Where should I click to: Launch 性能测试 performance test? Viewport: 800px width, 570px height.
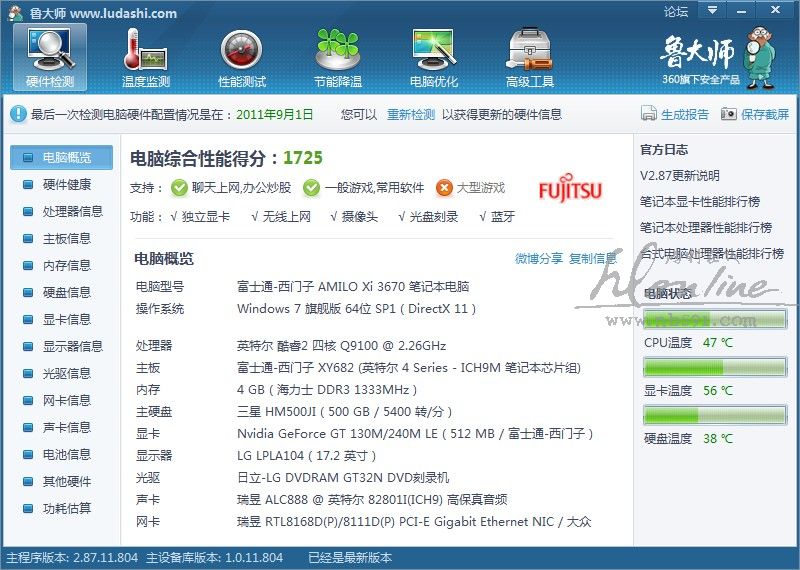242,58
